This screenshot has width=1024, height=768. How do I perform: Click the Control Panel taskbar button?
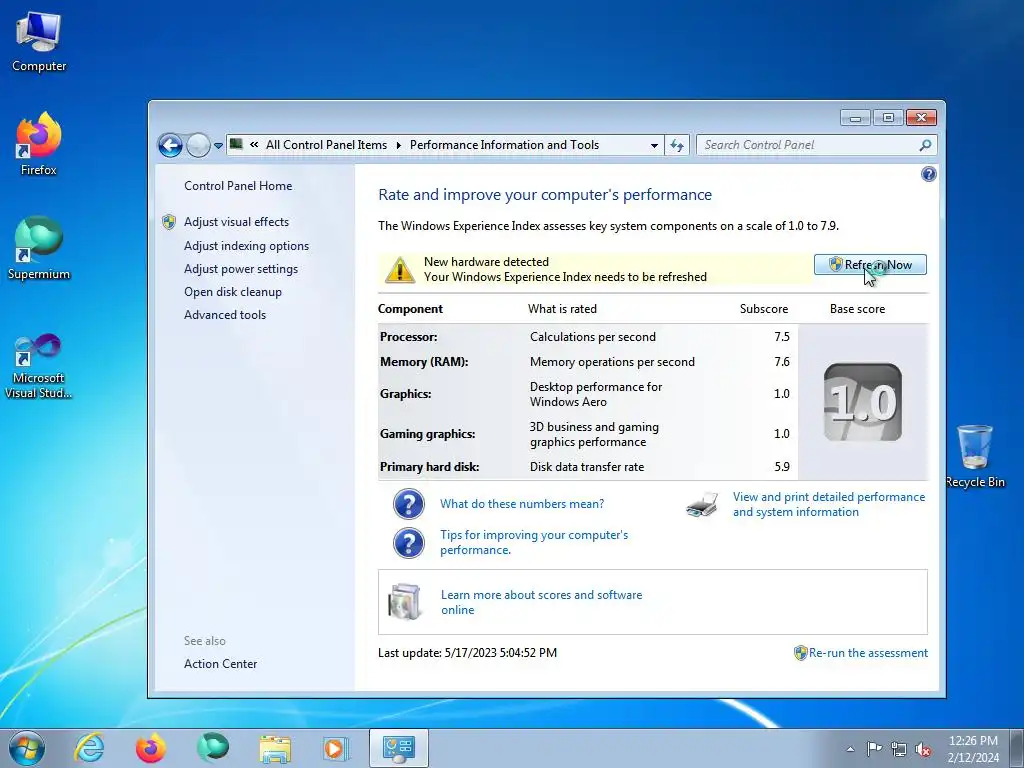(398, 748)
